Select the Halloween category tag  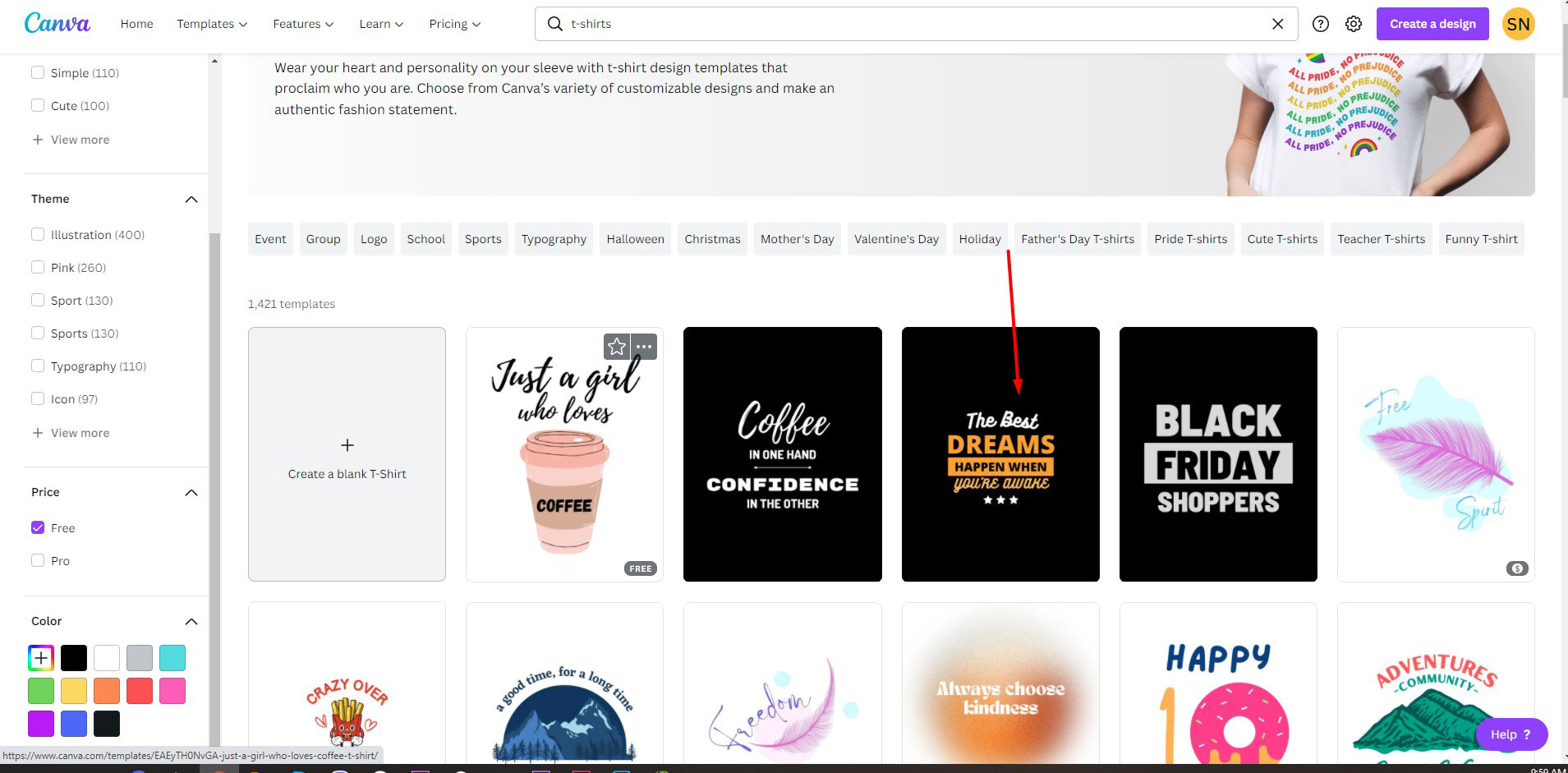click(x=635, y=239)
